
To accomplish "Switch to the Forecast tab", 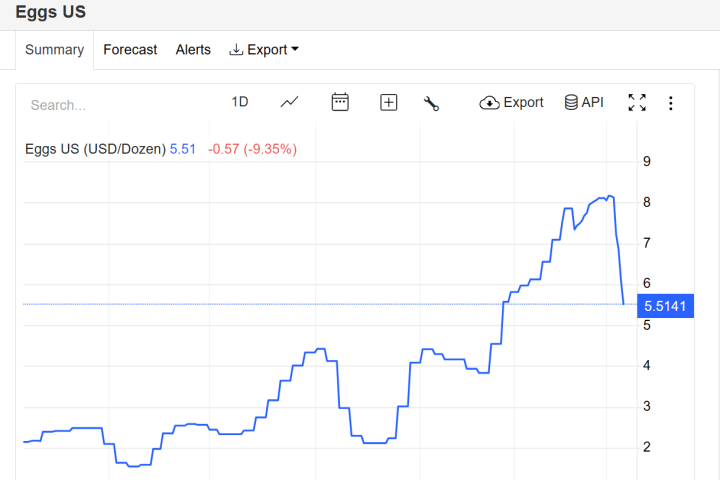I will (x=130, y=50).
